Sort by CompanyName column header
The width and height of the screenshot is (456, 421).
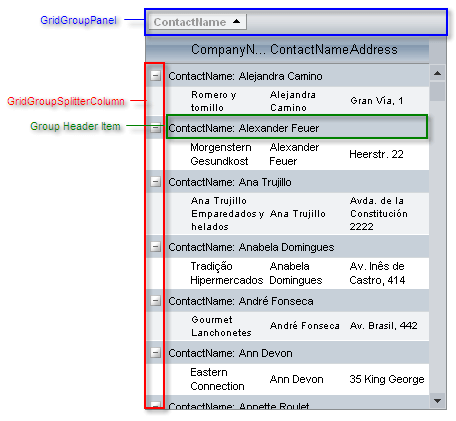tap(228, 50)
